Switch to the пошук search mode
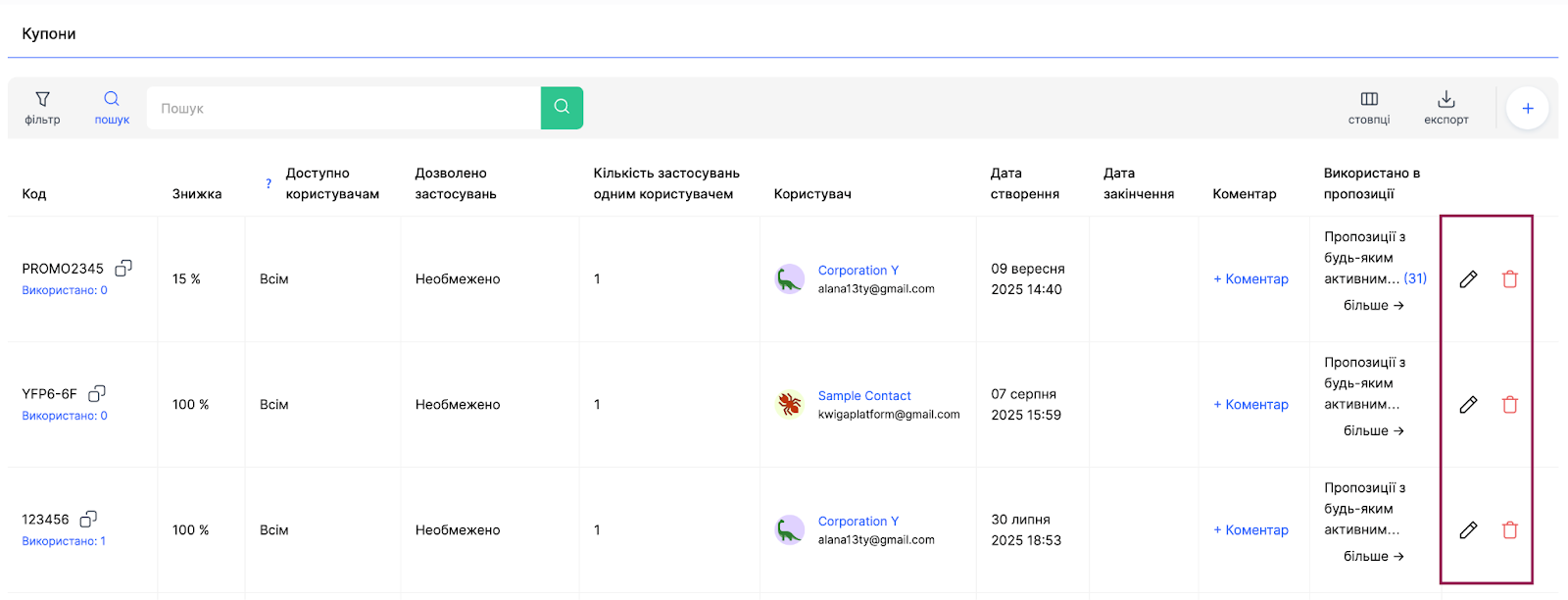The height and width of the screenshot is (600, 1568). pyautogui.click(x=112, y=108)
